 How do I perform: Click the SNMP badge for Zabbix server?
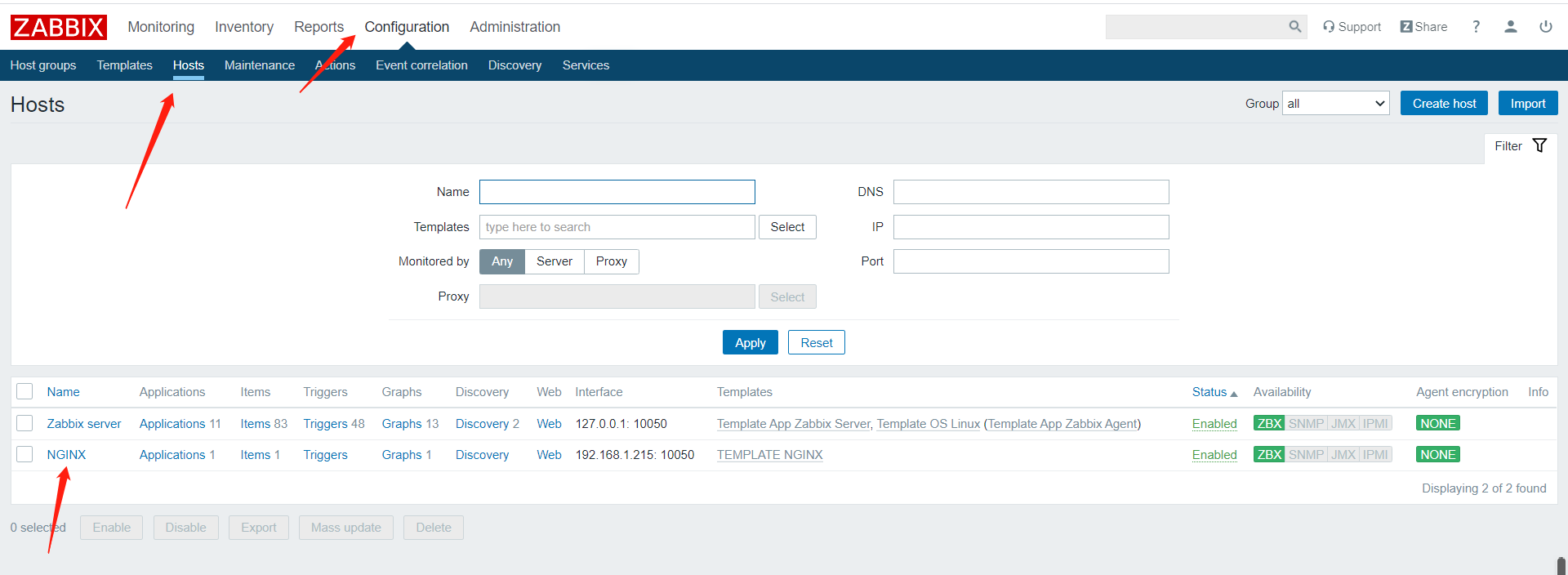(1306, 424)
